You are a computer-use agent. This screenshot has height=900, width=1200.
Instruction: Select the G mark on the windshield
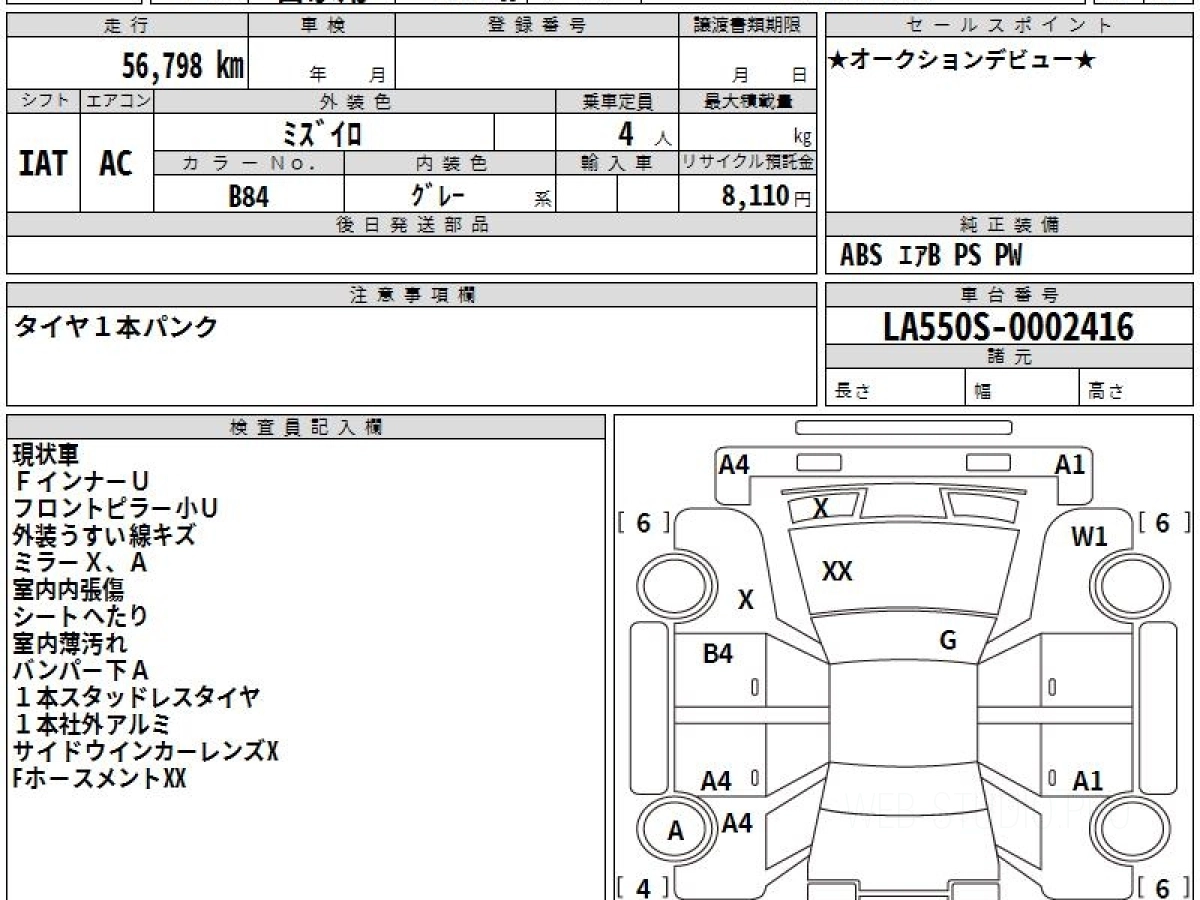pyautogui.click(x=948, y=641)
